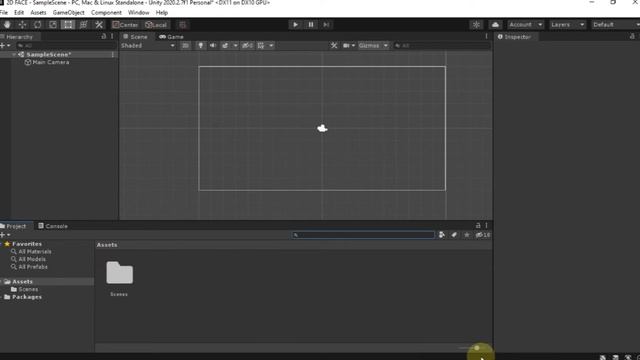Toggle scene effects icon
The height and width of the screenshot is (360, 640).
point(225,46)
